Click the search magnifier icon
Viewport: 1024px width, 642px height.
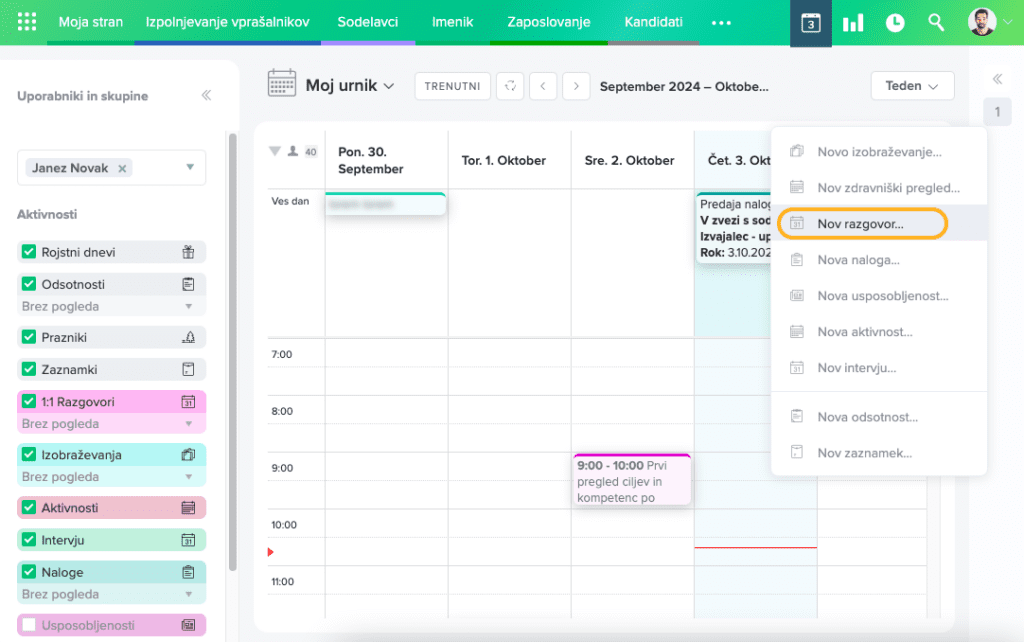point(936,23)
